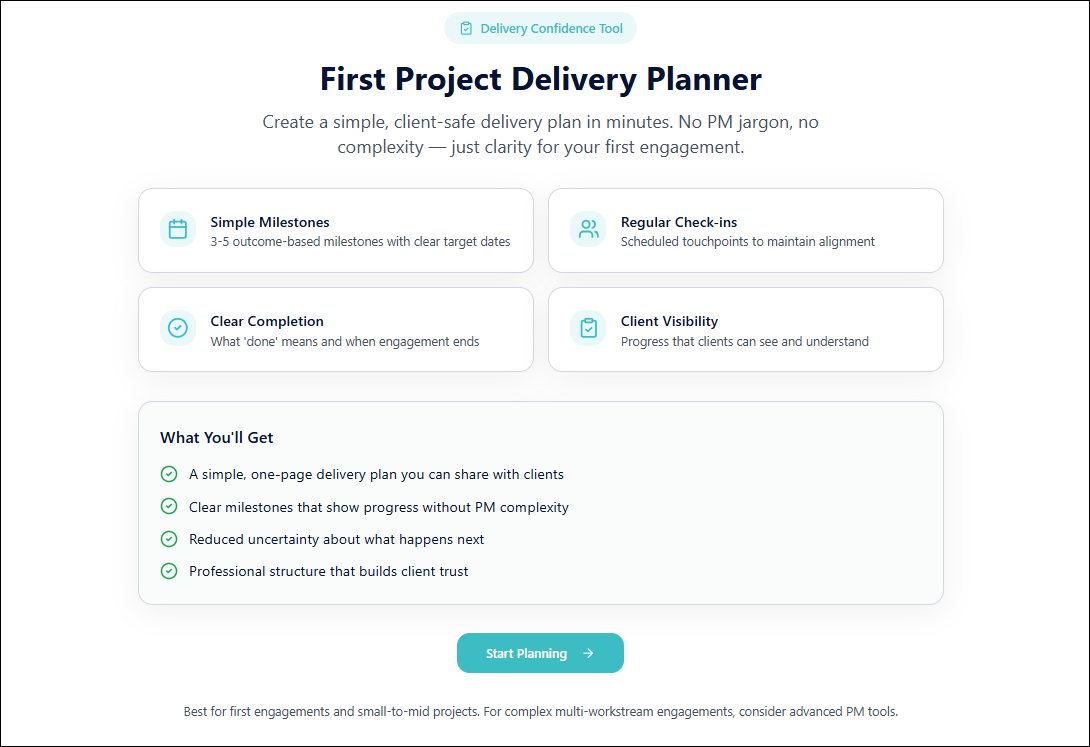
Task: Click the What You'll Get heading
Action: point(216,438)
